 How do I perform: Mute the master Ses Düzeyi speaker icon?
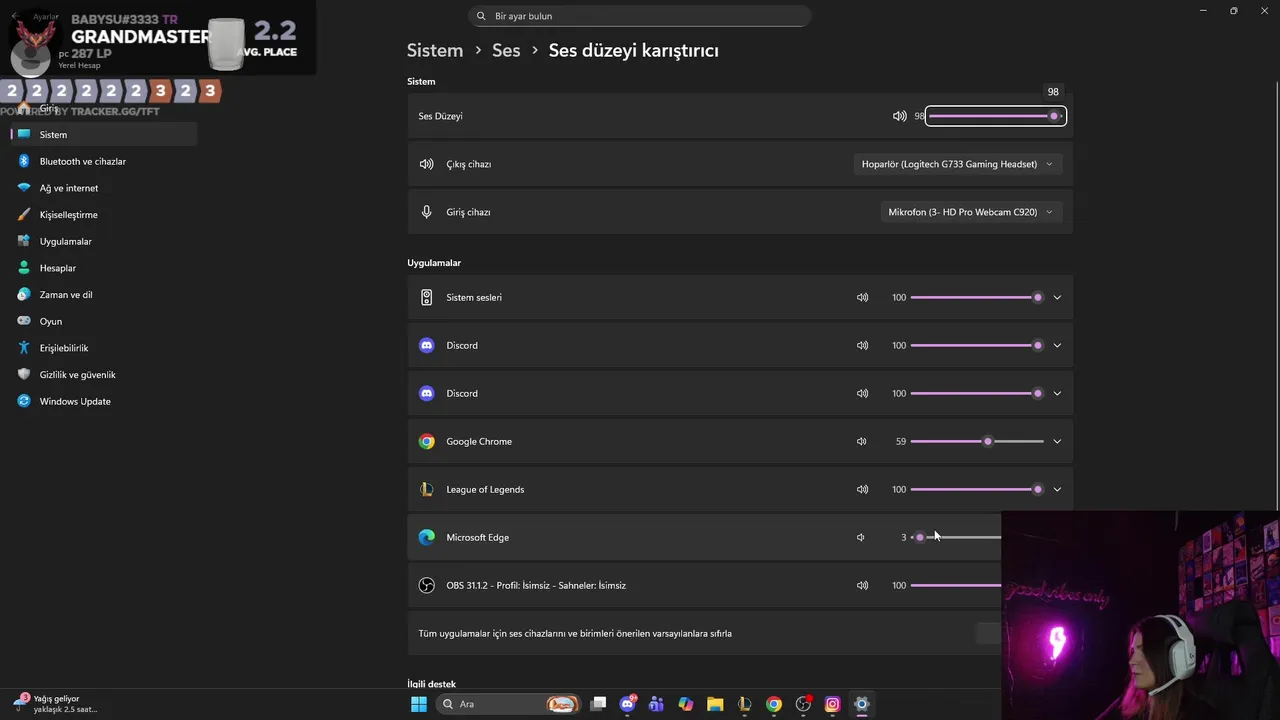point(899,116)
